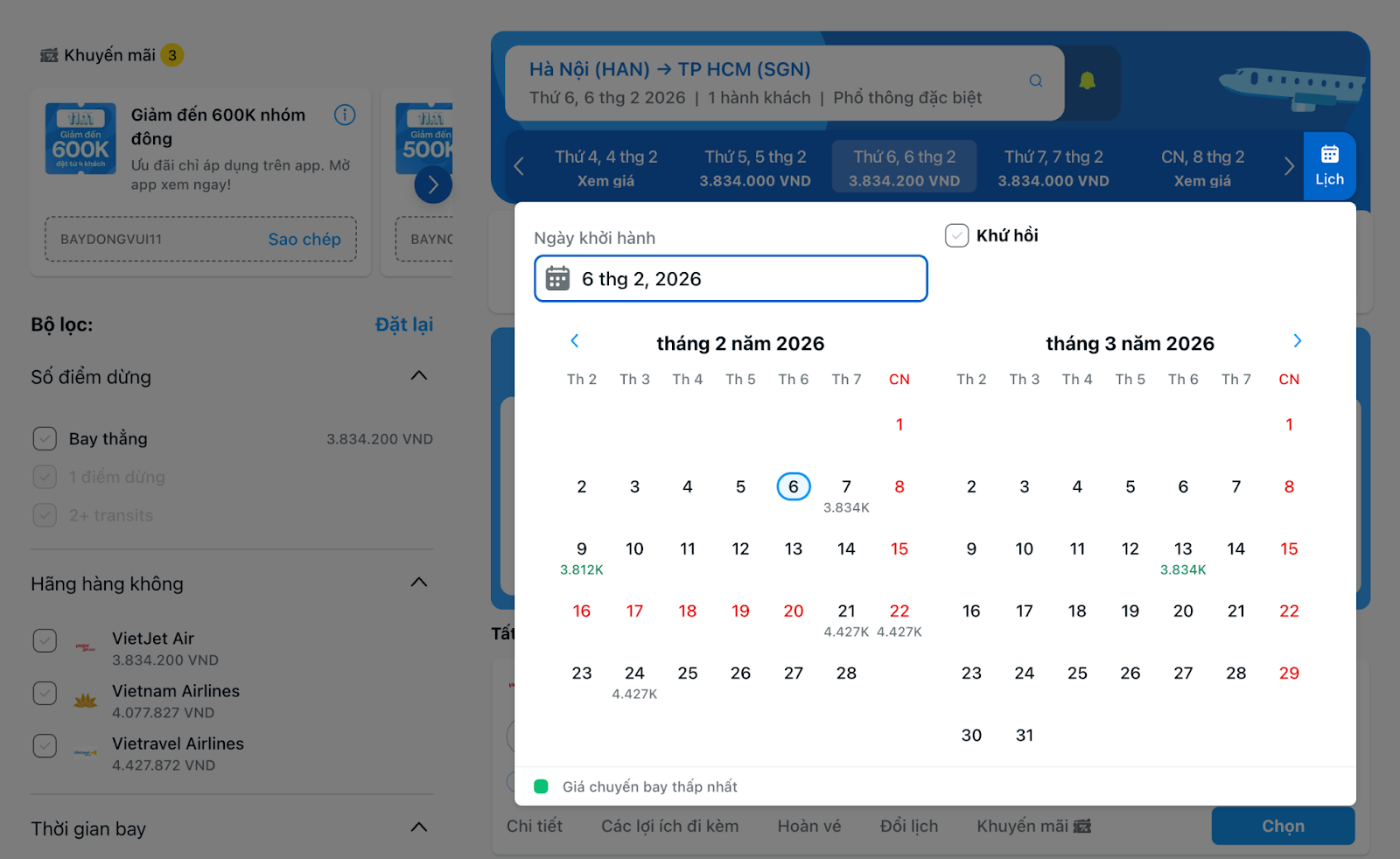
Task: Click the search magnifier icon in route box
Action: tap(1036, 81)
